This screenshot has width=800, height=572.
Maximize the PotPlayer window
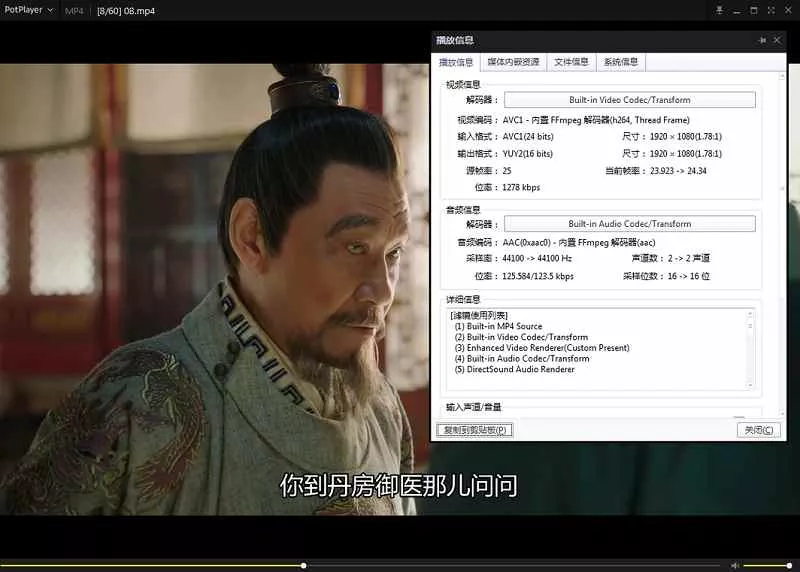tap(753, 10)
